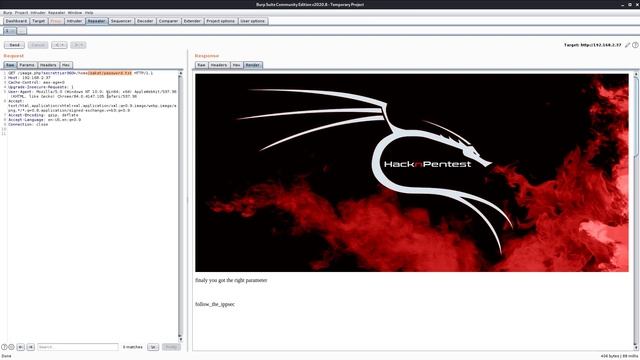
Task: Select the Request Hex tab
Action: coord(66,65)
